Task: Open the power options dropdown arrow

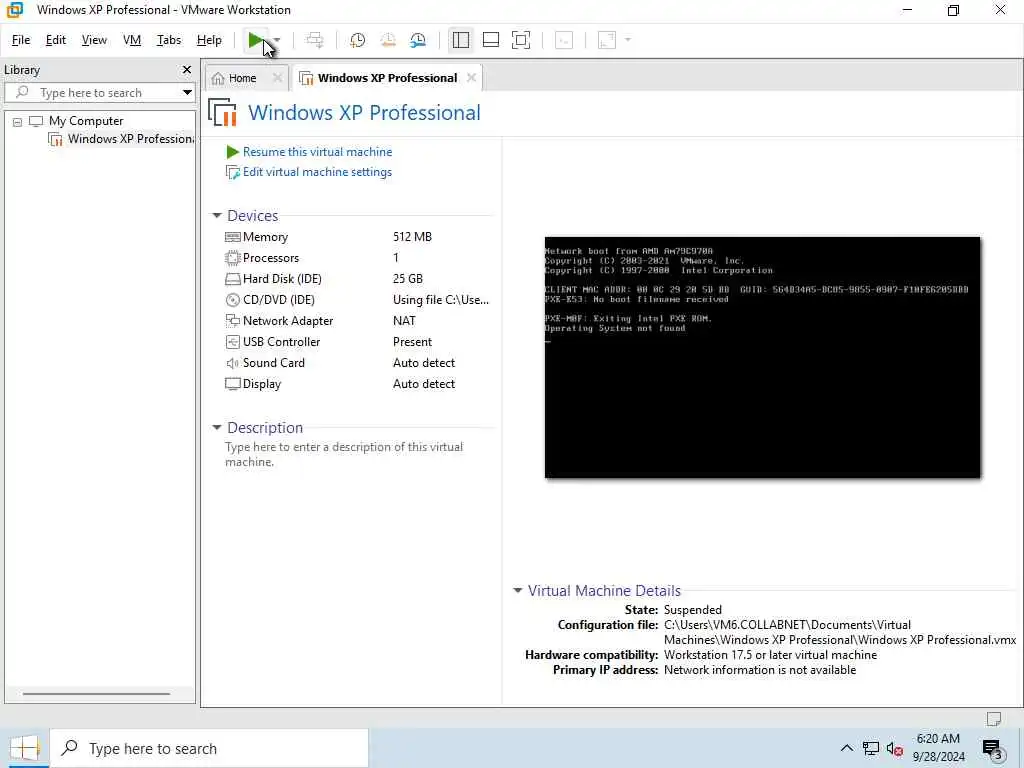Action: pos(278,40)
